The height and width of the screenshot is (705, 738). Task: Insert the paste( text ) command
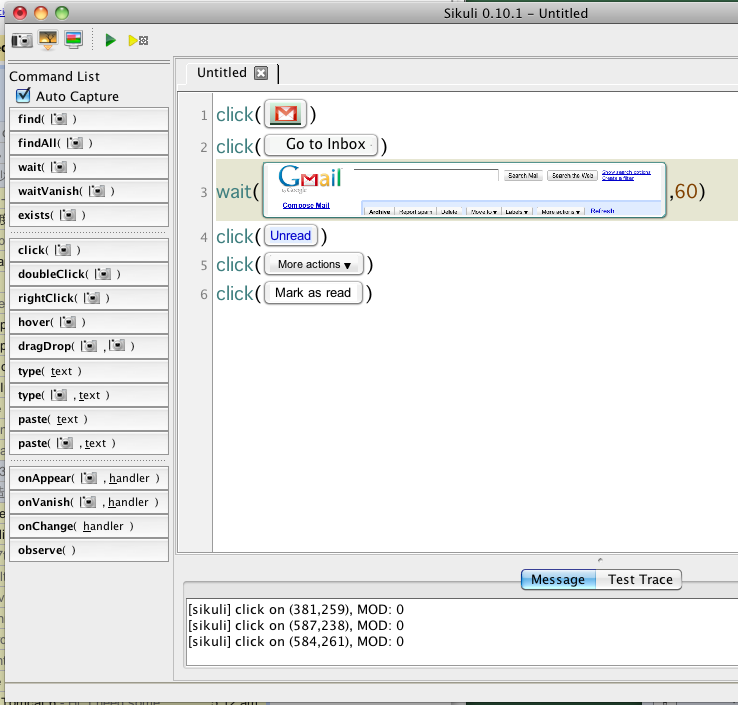pos(89,419)
